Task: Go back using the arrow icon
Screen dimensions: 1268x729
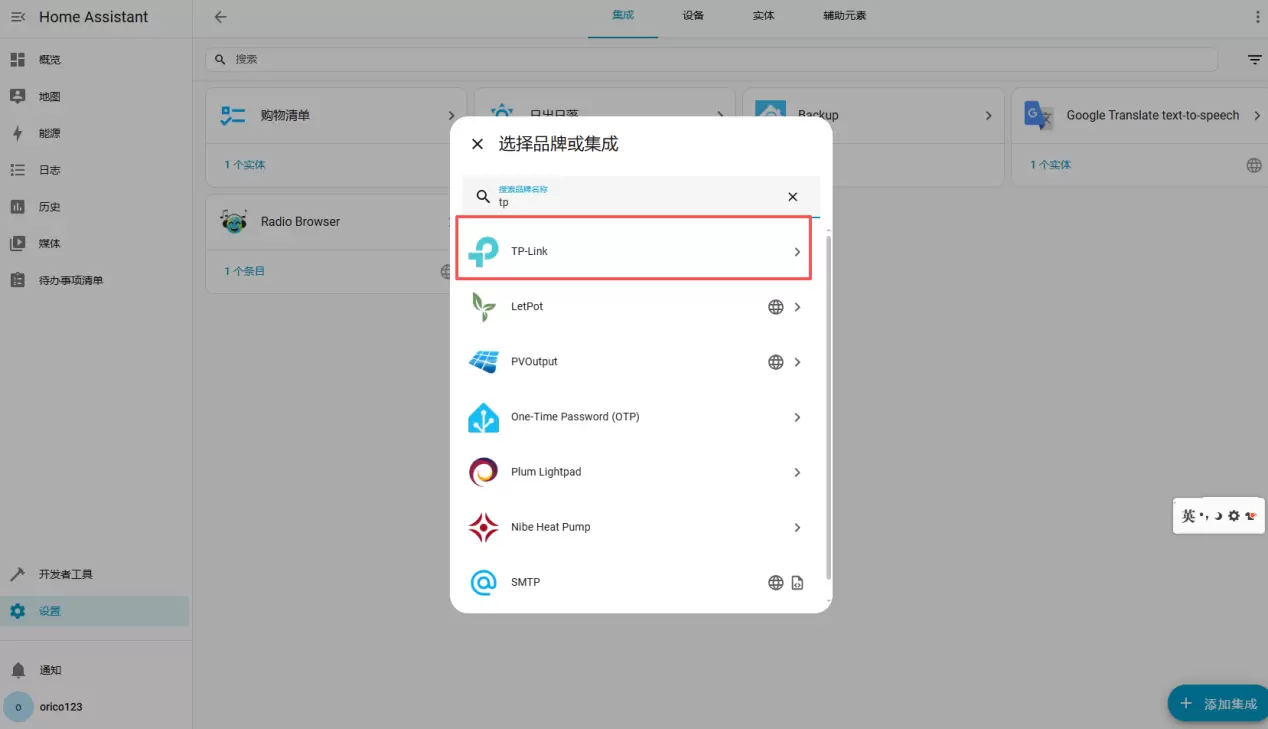Action: [x=221, y=17]
